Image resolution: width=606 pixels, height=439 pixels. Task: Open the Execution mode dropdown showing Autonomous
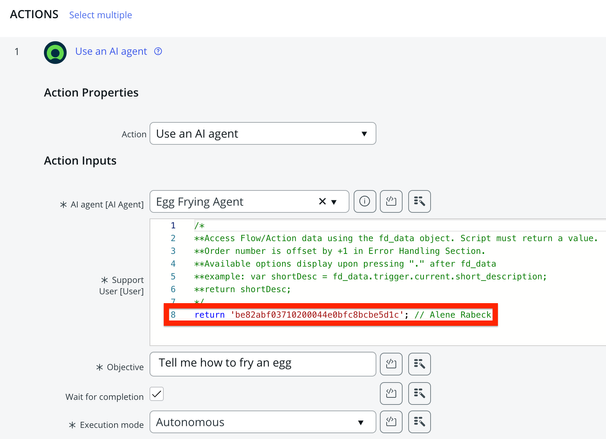pos(263,422)
